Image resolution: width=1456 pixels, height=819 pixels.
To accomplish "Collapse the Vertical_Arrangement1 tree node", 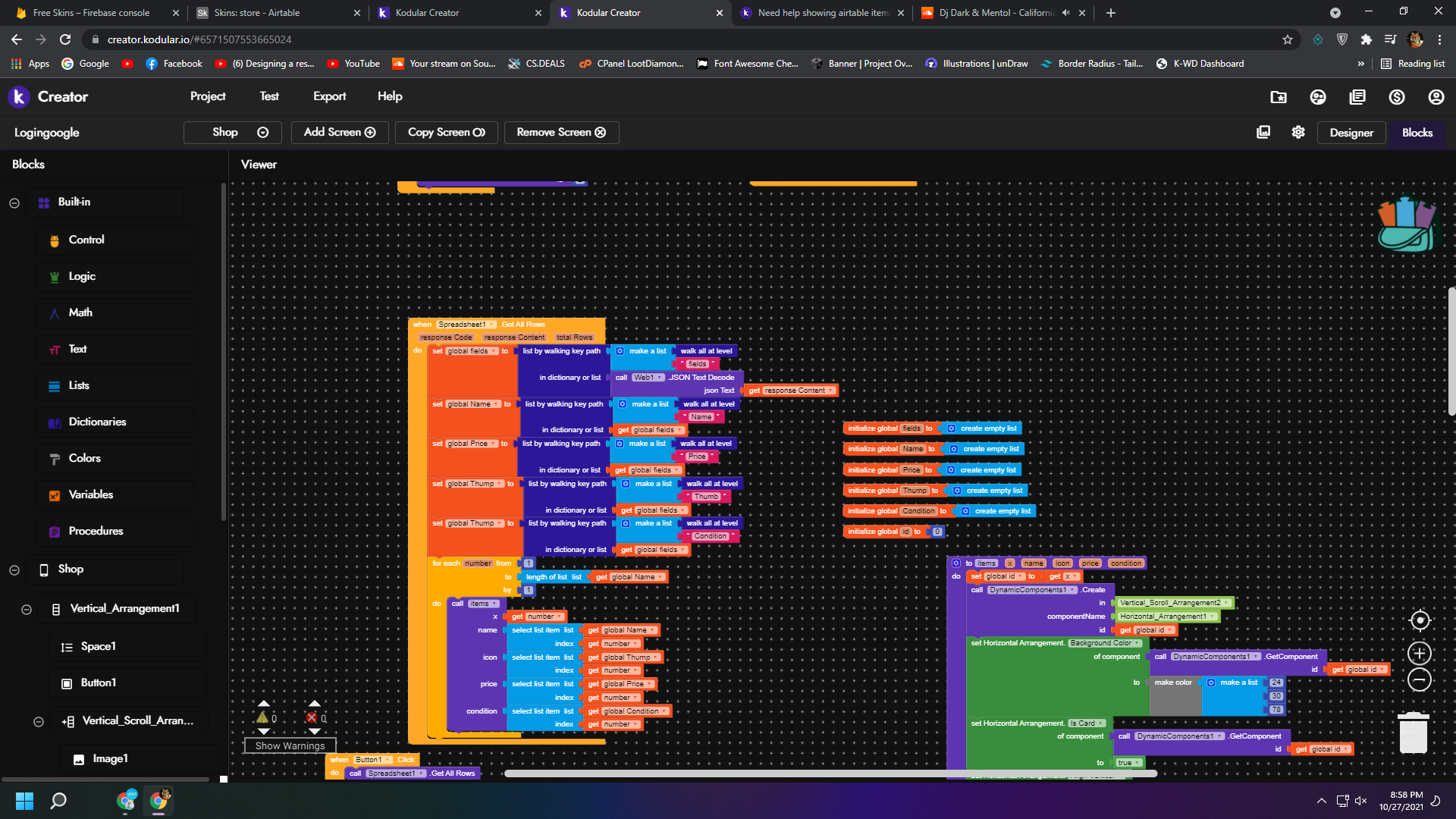I will coord(27,609).
